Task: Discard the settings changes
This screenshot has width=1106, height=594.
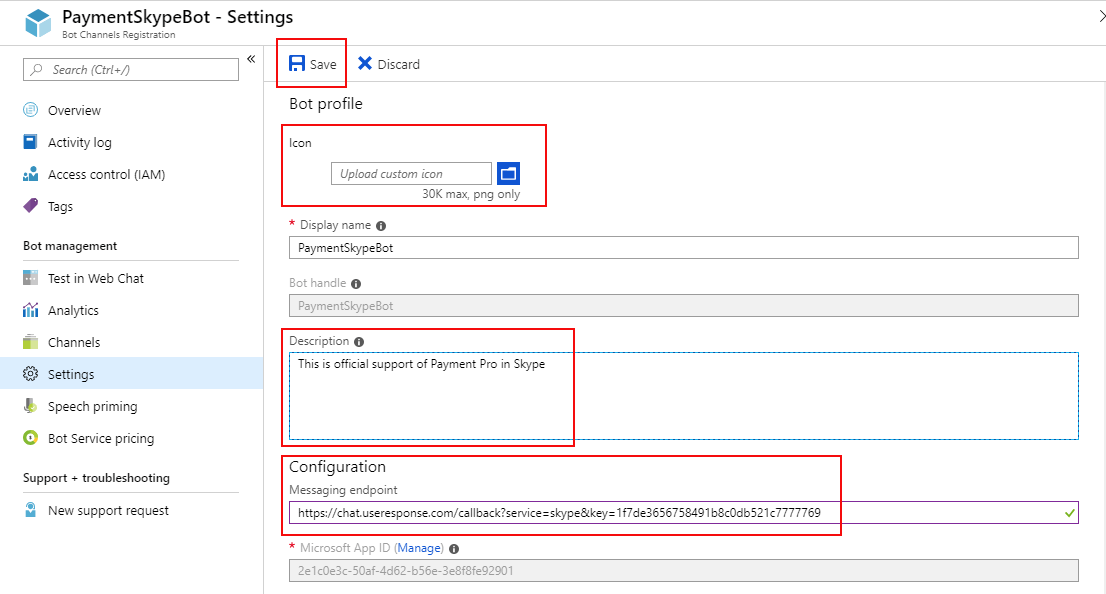Action: pyautogui.click(x=389, y=64)
